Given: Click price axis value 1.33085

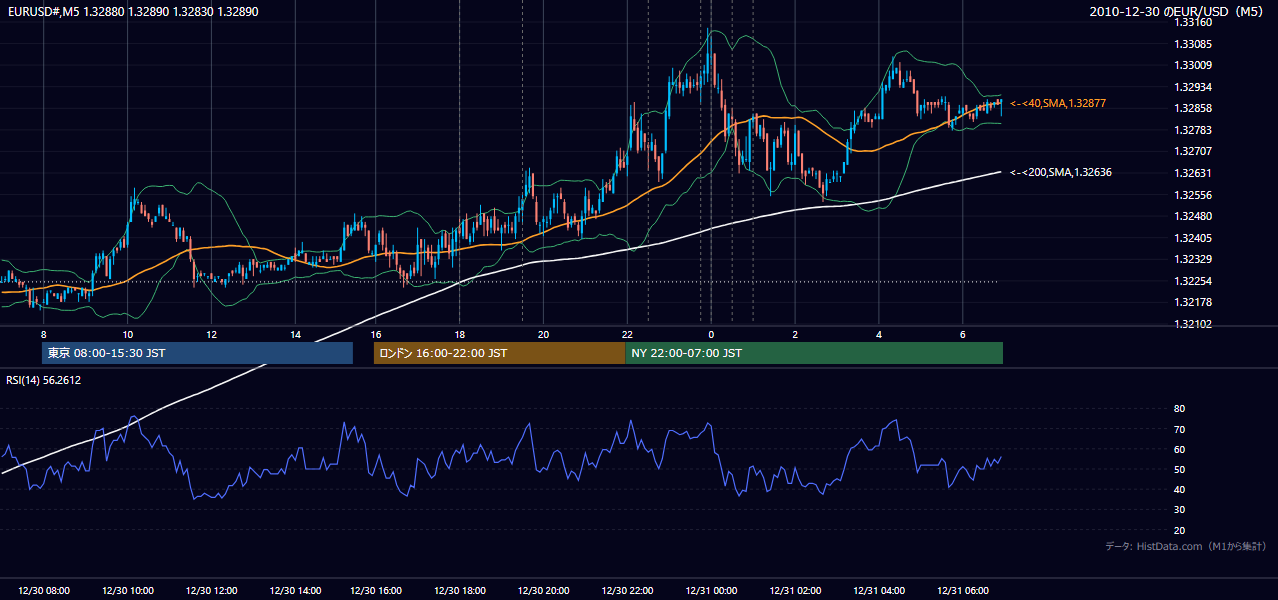Looking at the screenshot, I should (1193, 44).
